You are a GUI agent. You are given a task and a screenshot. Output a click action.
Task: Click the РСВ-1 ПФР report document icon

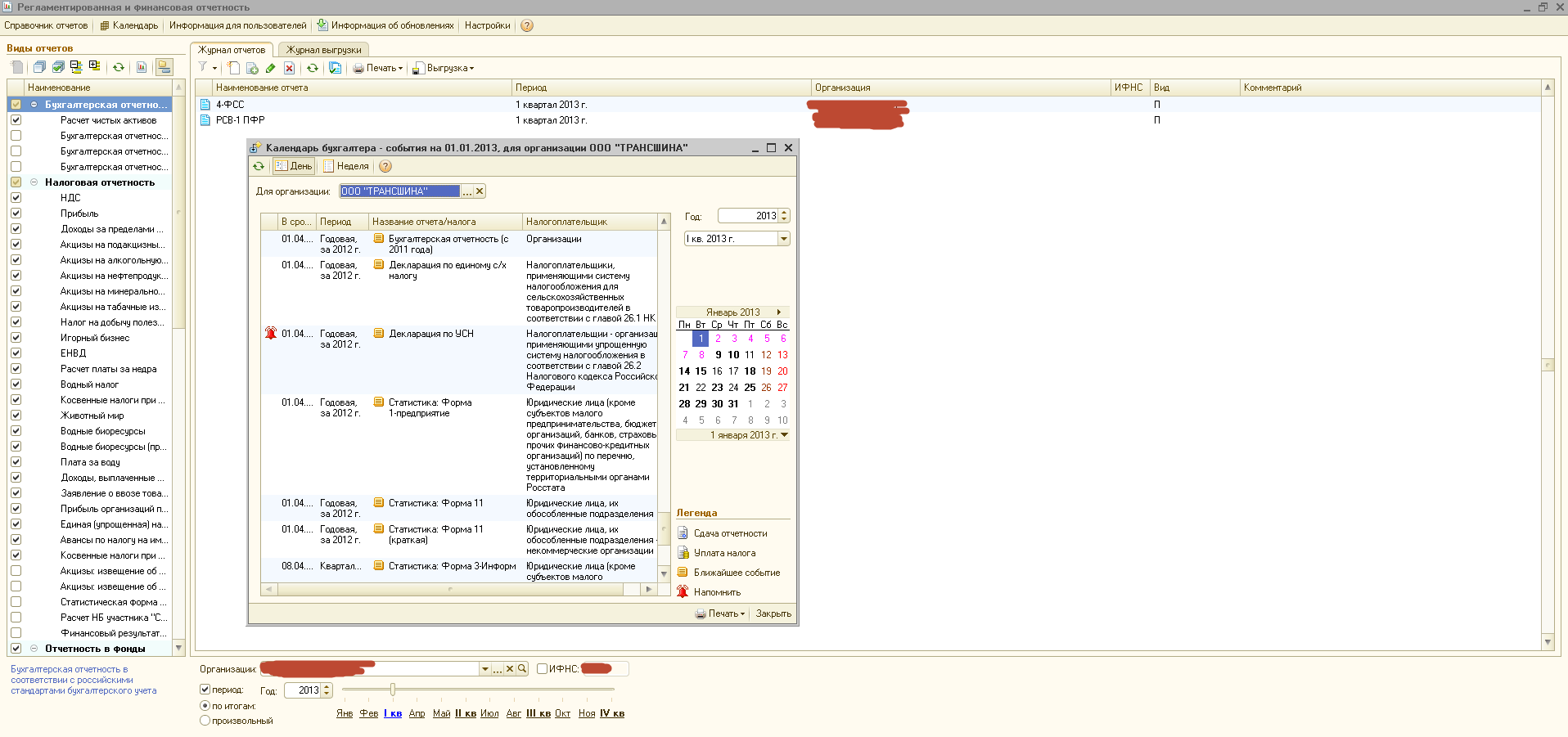(x=205, y=120)
